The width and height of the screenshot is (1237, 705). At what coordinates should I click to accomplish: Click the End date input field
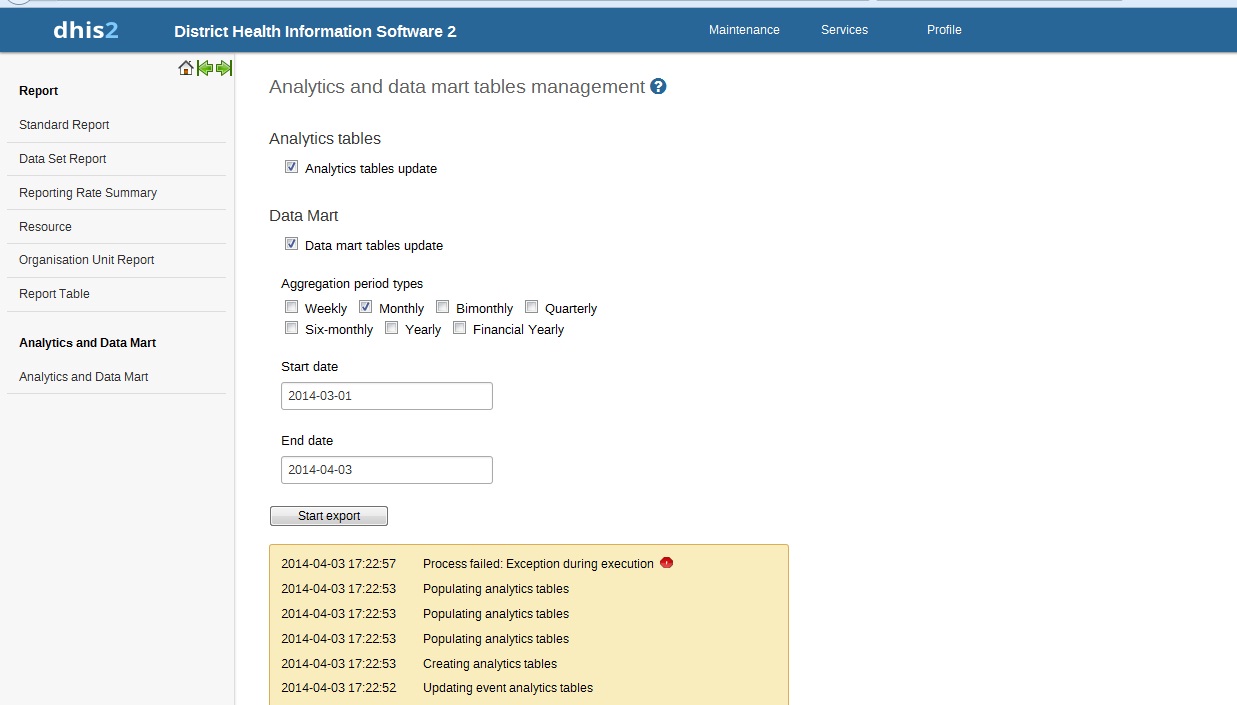click(387, 470)
